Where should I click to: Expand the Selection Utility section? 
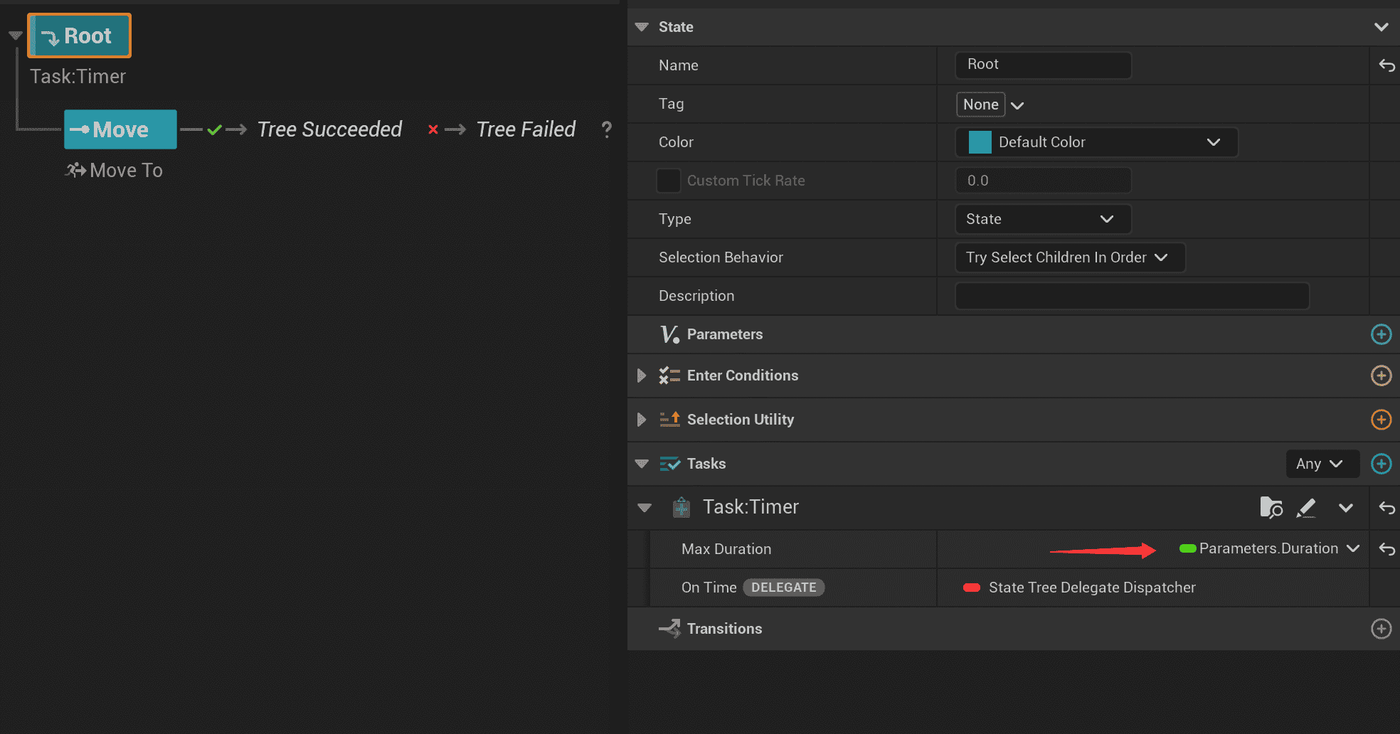[x=642, y=420]
